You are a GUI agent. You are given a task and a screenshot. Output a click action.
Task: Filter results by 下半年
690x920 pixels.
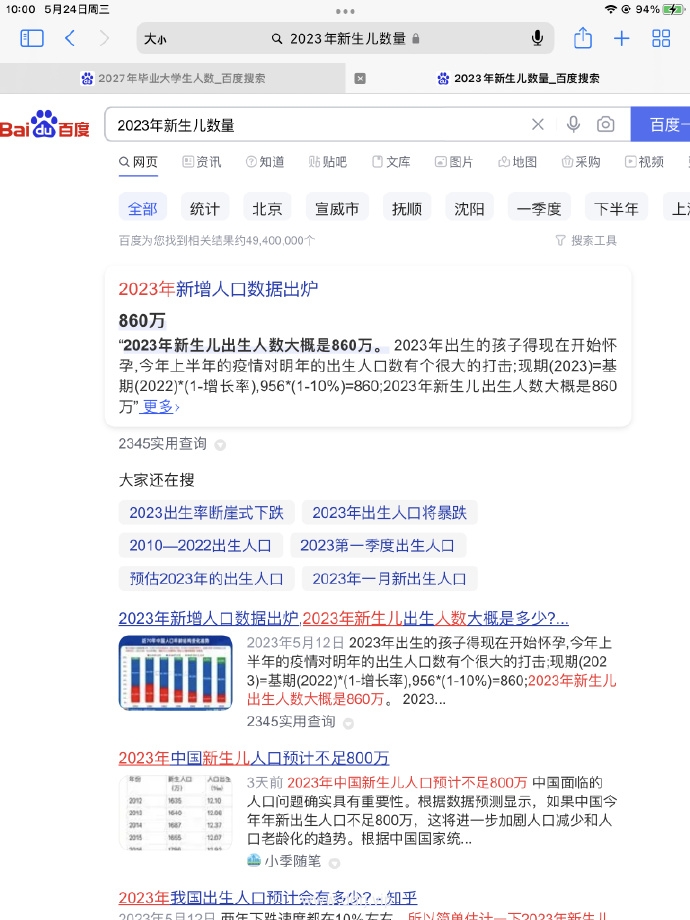point(616,208)
